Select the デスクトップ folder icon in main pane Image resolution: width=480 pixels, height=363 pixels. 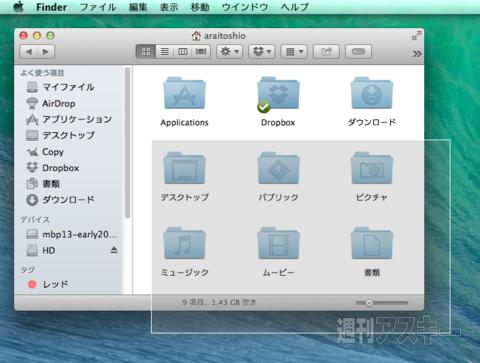(x=184, y=168)
